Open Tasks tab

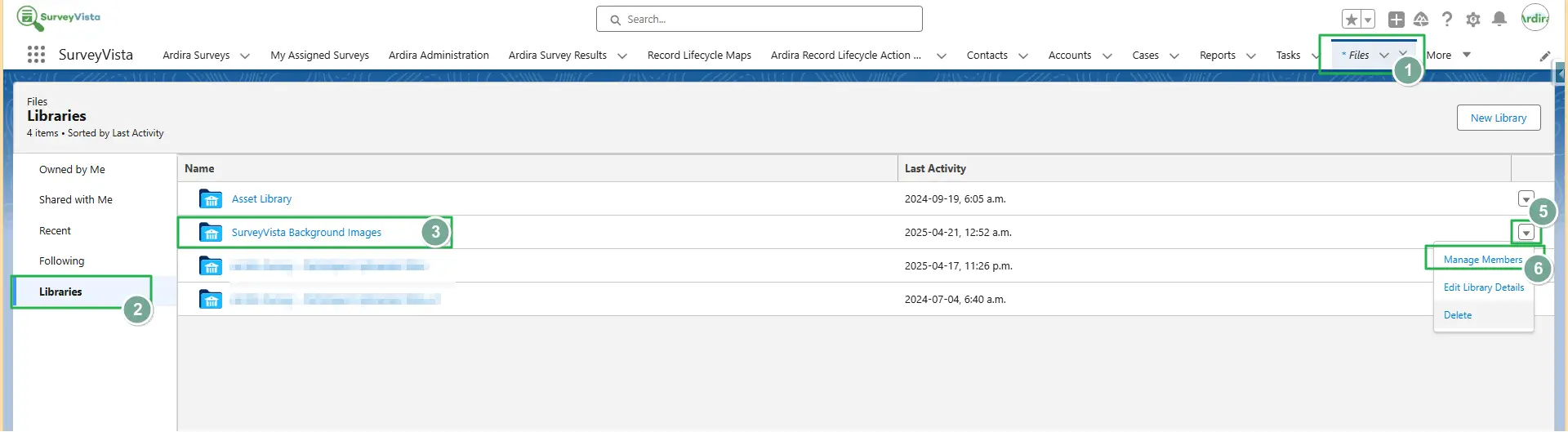pyautogui.click(x=1288, y=56)
